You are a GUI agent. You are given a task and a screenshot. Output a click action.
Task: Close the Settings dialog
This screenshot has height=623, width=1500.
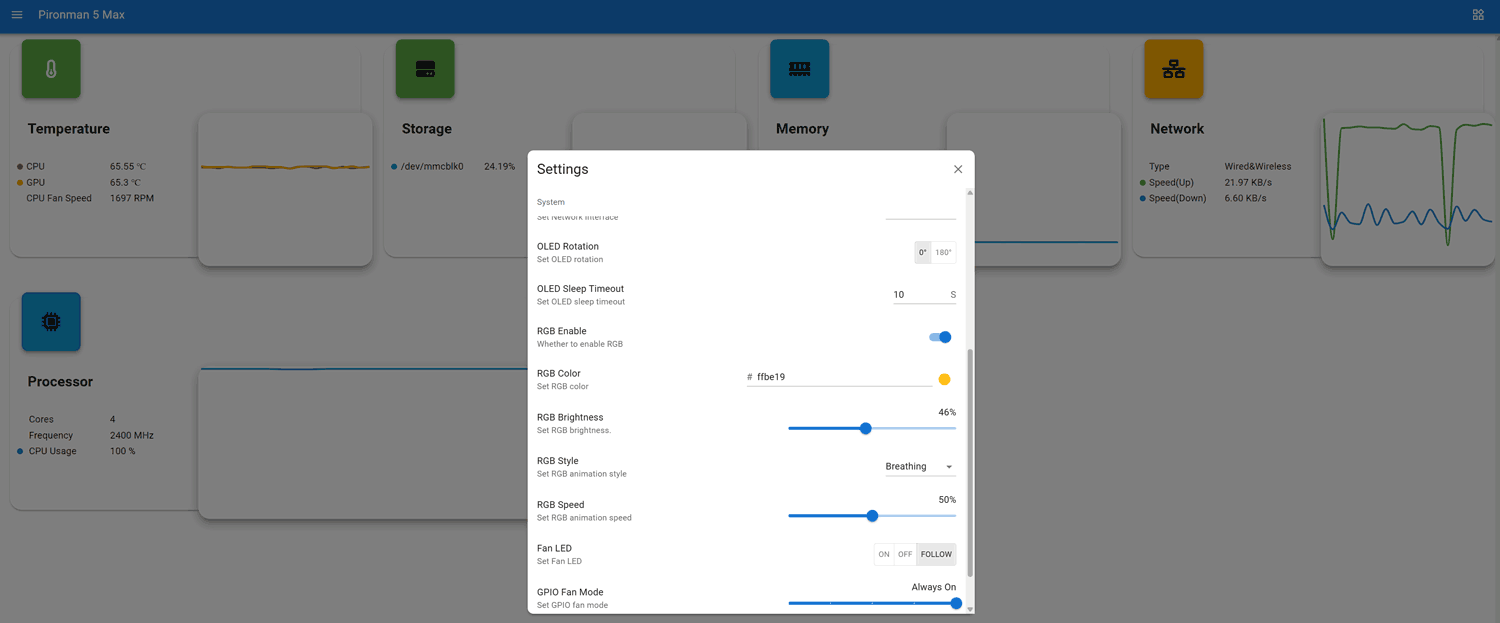958,169
